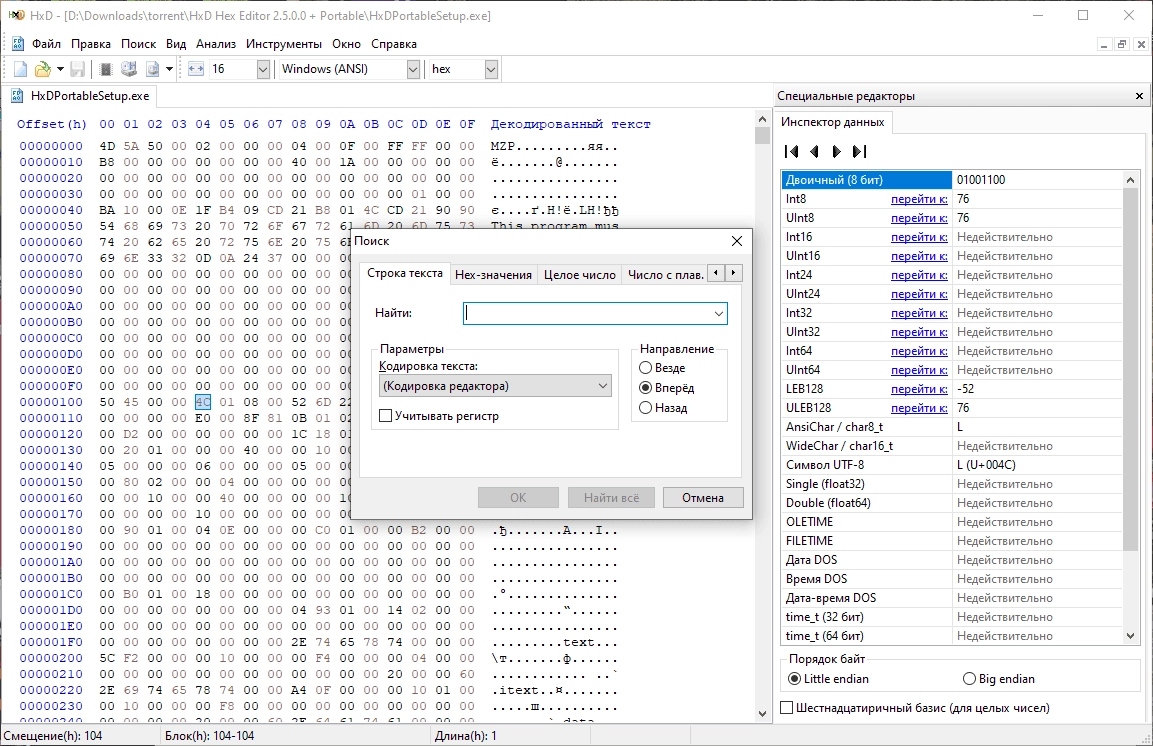Switch to Hex-значения tab in search dialog
This screenshot has width=1153, height=746.
[x=493, y=274]
